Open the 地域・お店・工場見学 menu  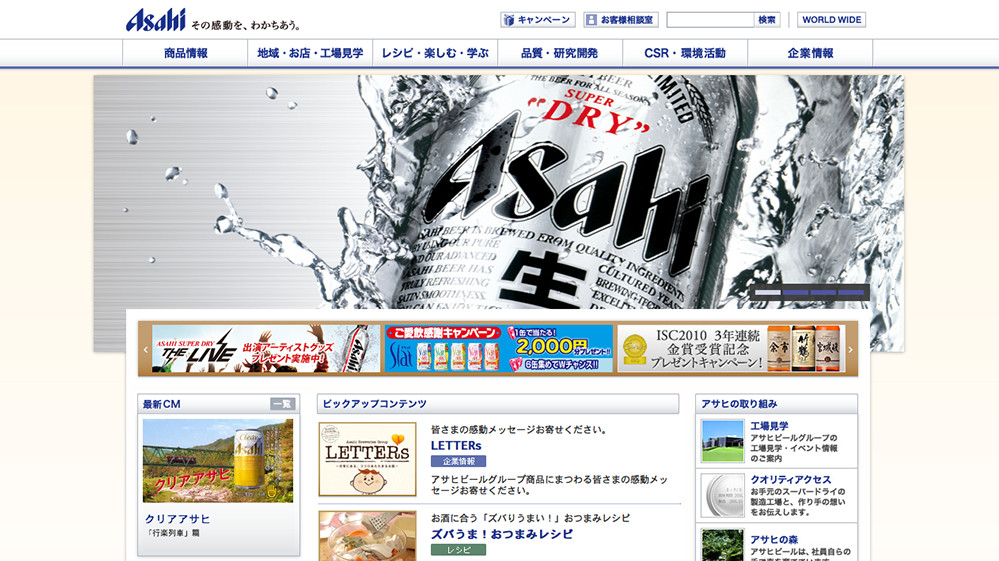point(310,53)
